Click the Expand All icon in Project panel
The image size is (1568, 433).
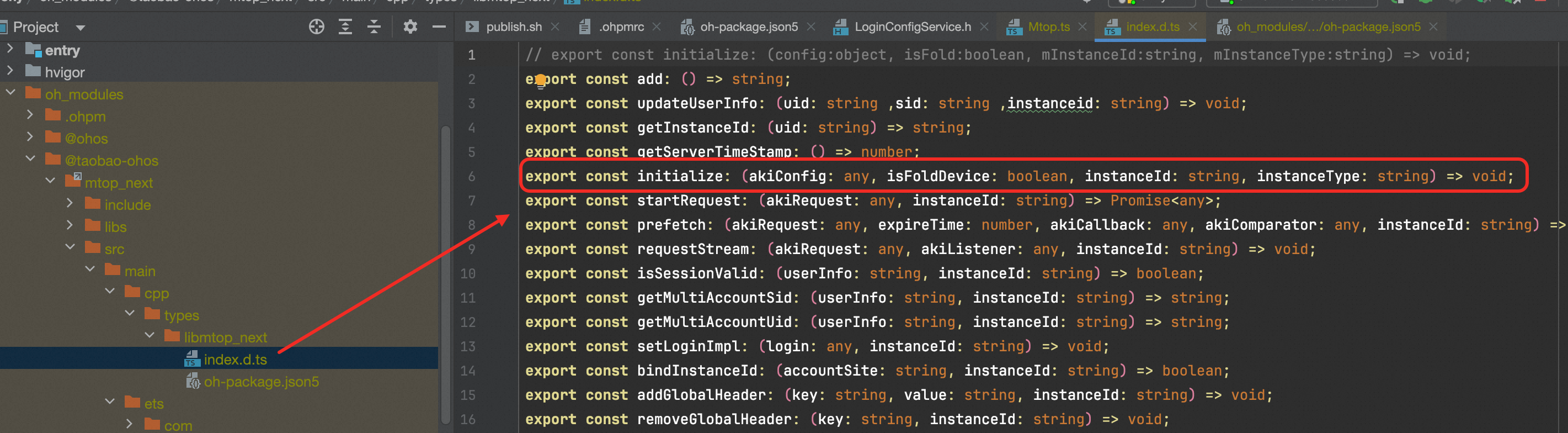pos(345,27)
